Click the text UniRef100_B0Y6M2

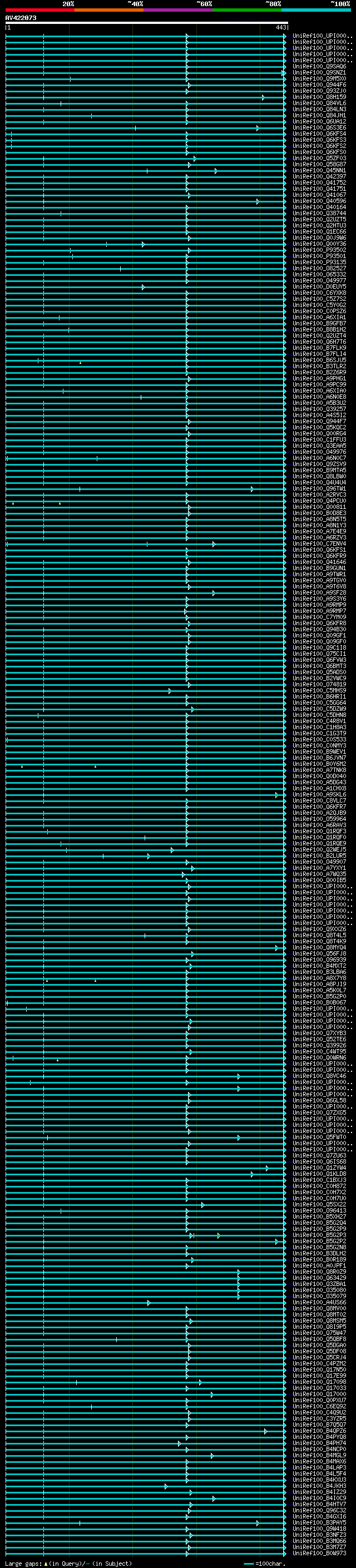coord(319,764)
